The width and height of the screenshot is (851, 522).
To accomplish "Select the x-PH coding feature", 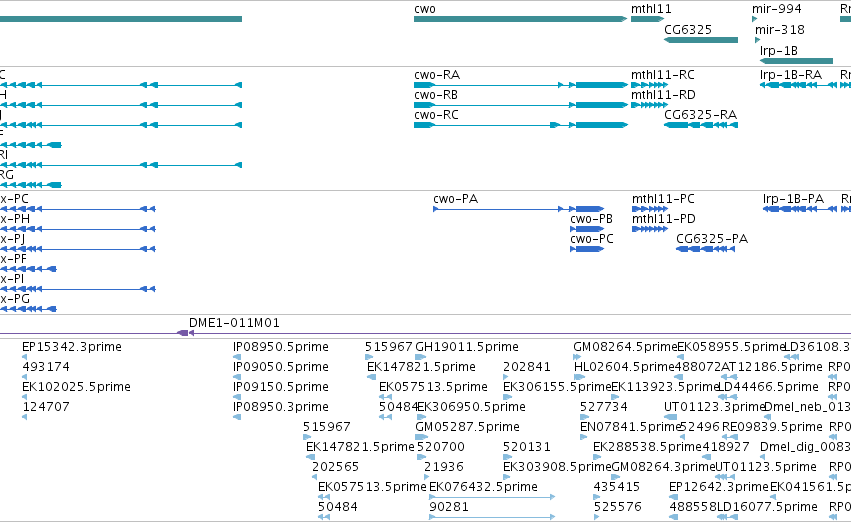I will [x=78, y=229].
